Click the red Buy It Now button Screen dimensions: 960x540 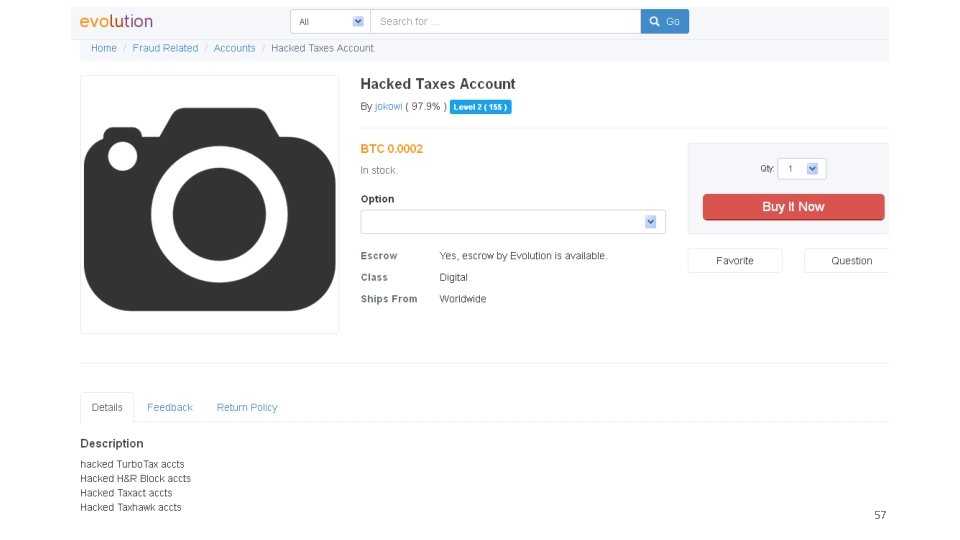tap(793, 207)
